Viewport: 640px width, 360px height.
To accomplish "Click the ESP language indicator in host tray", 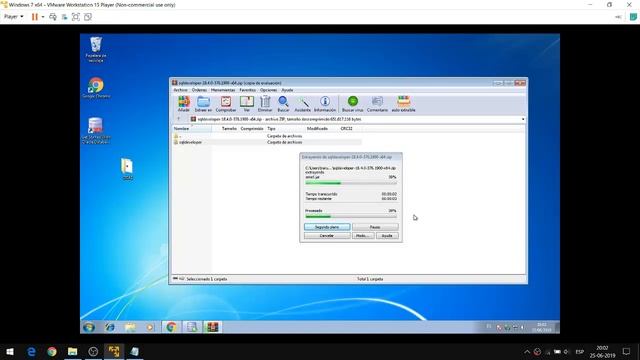I will coord(580,351).
